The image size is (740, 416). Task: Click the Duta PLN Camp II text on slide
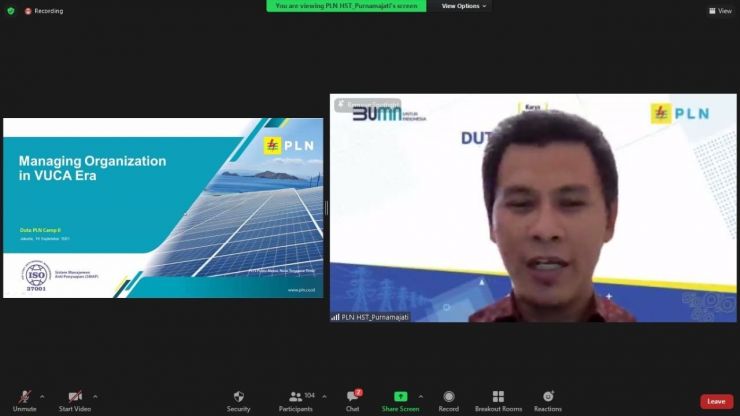(40, 230)
